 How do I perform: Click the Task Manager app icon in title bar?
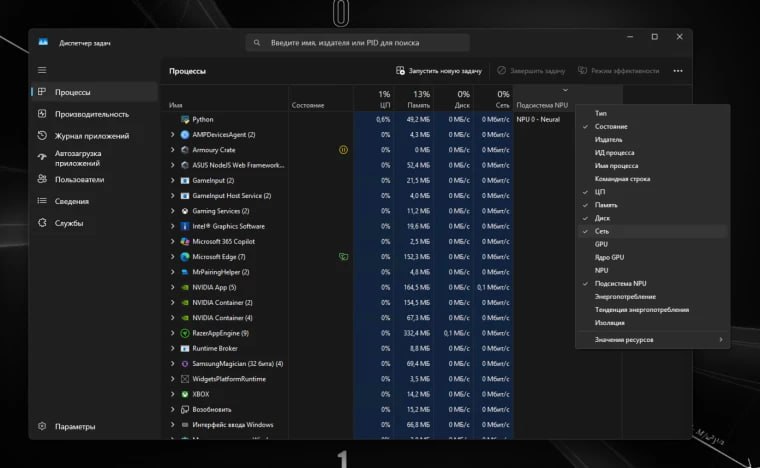pos(43,42)
